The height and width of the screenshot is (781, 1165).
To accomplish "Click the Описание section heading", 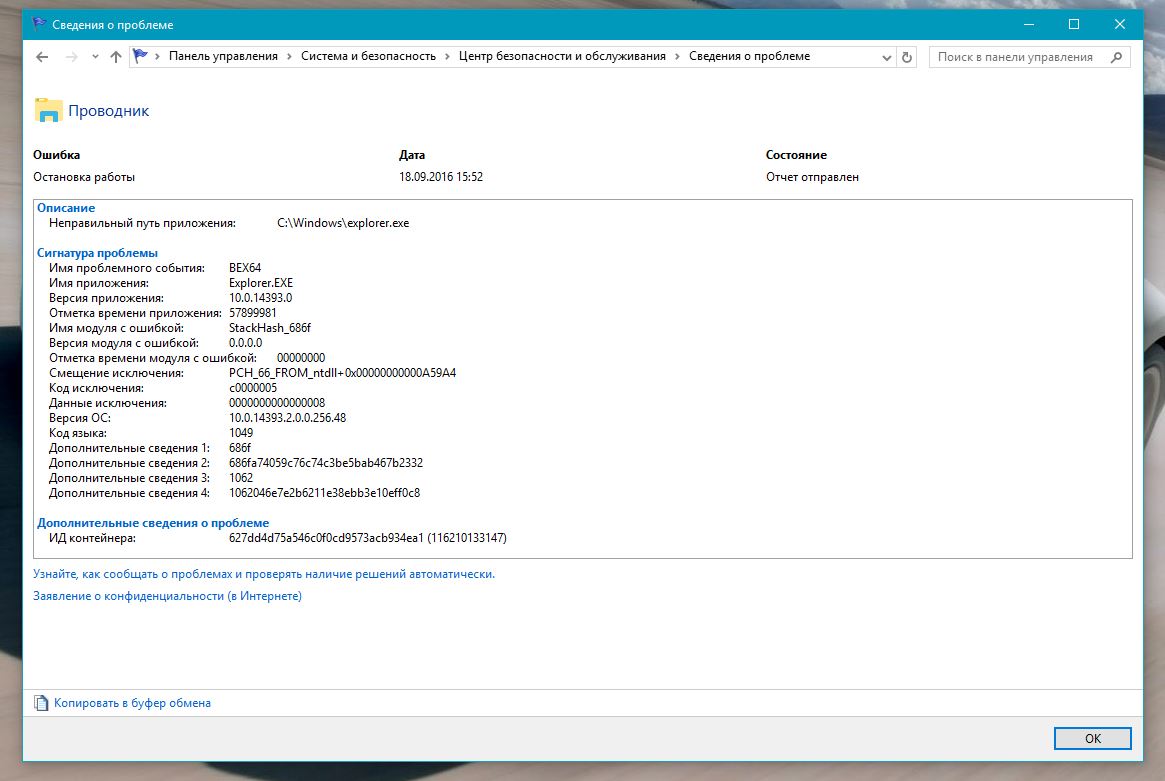I will 66,208.
